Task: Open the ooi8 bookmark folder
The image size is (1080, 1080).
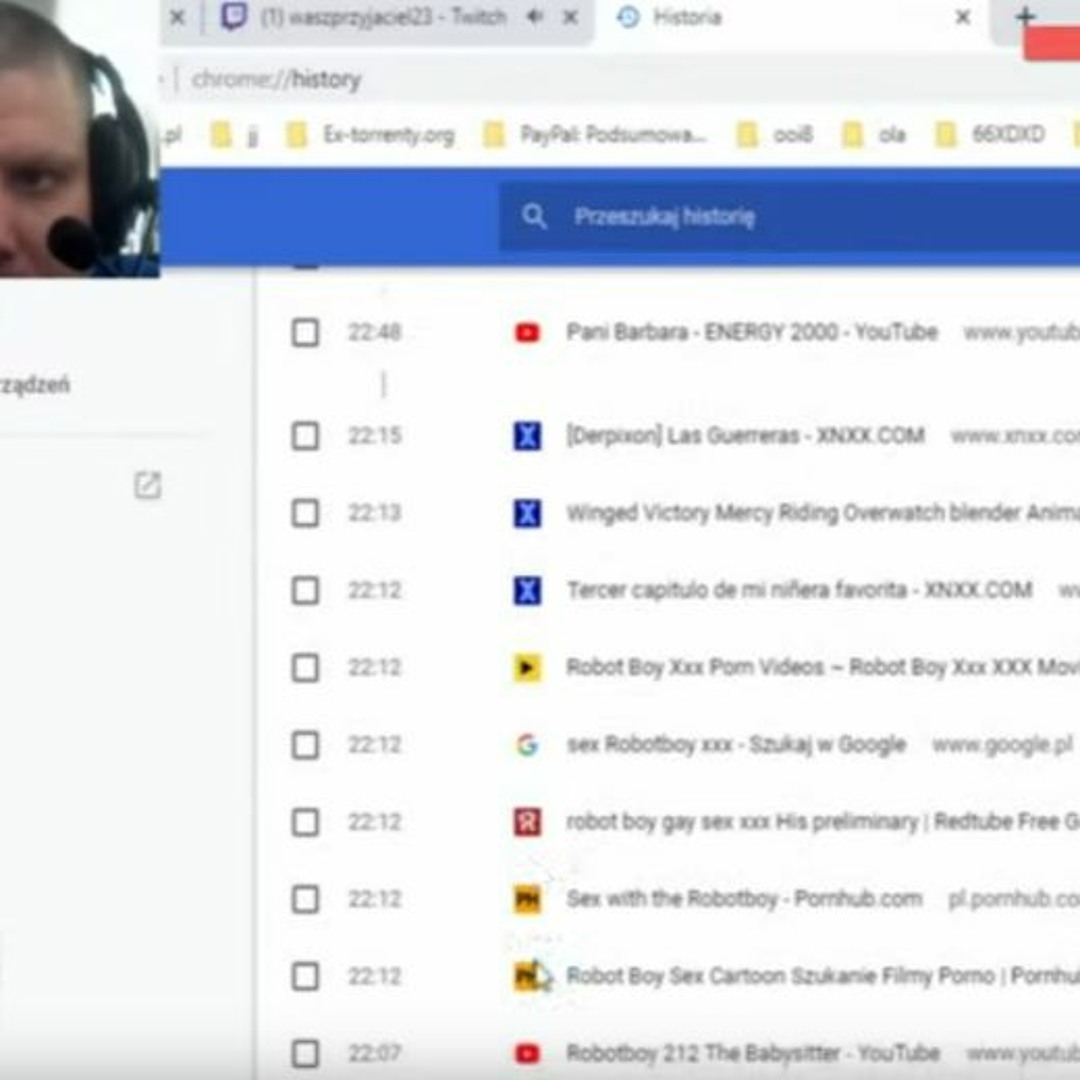Action: click(776, 135)
